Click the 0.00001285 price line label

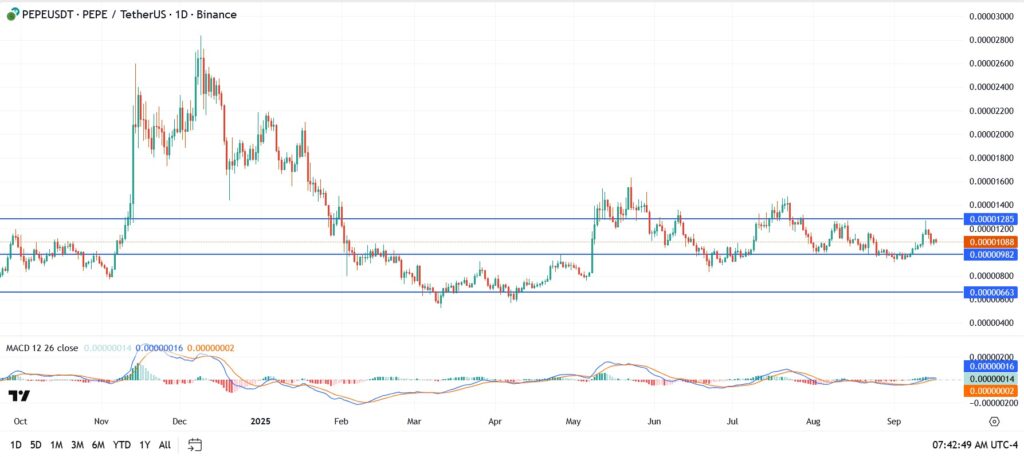(x=990, y=218)
